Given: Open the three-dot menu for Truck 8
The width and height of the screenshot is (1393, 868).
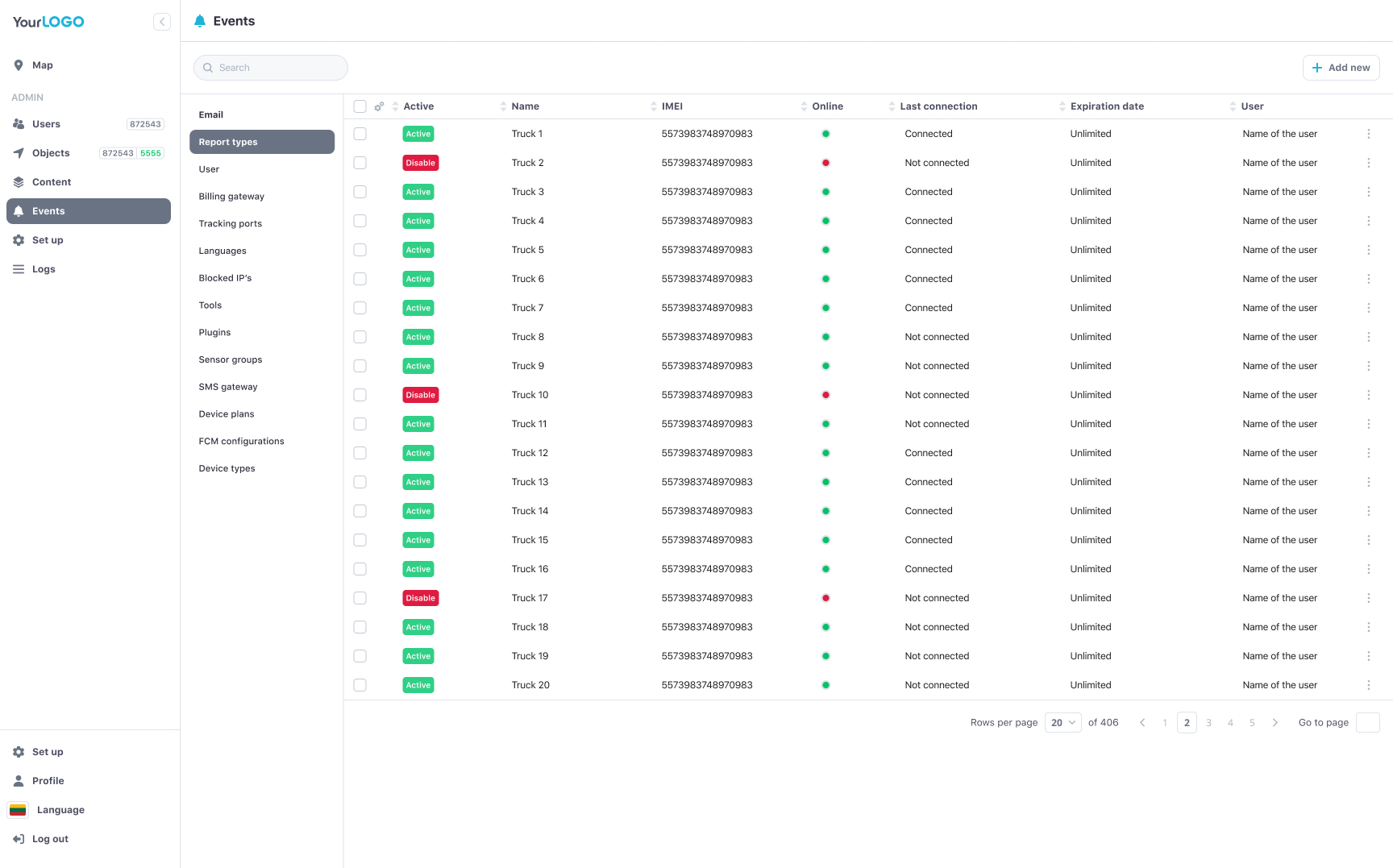Looking at the screenshot, I should coord(1369,337).
